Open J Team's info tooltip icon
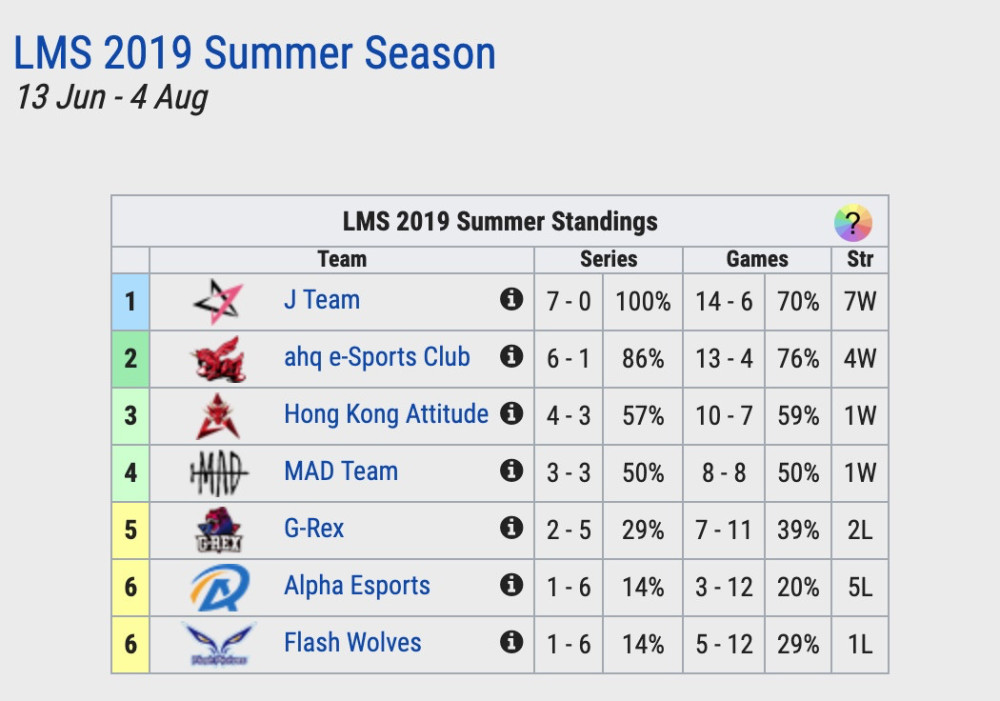 click(511, 299)
